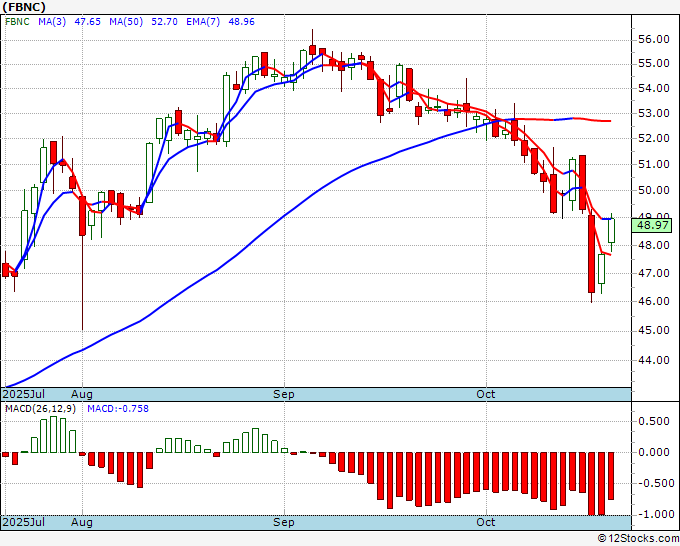
Task: Click the ©12Stocks.com site credit
Action: pyautogui.click(x=638, y=539)
